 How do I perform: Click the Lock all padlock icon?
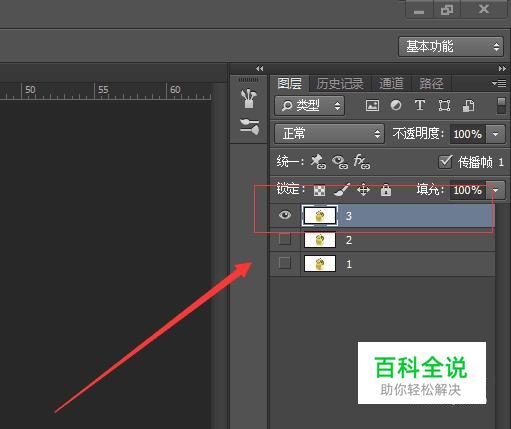386,190
